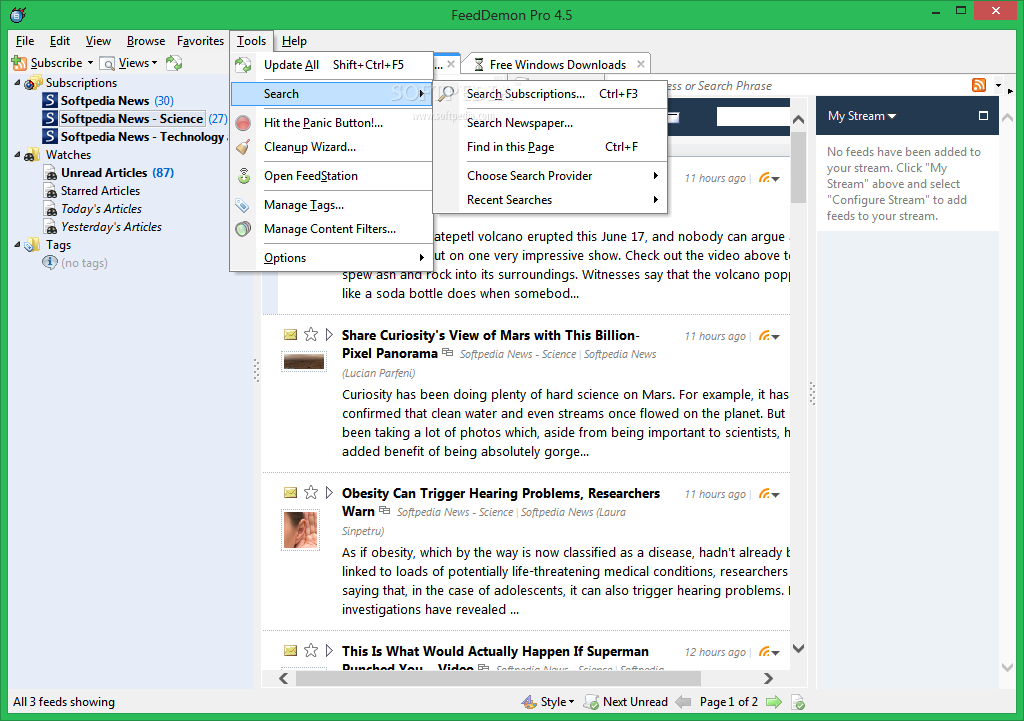Open the Favorites menu
1024x721 pixels.
pyautogui.click(x=200, y=40)
